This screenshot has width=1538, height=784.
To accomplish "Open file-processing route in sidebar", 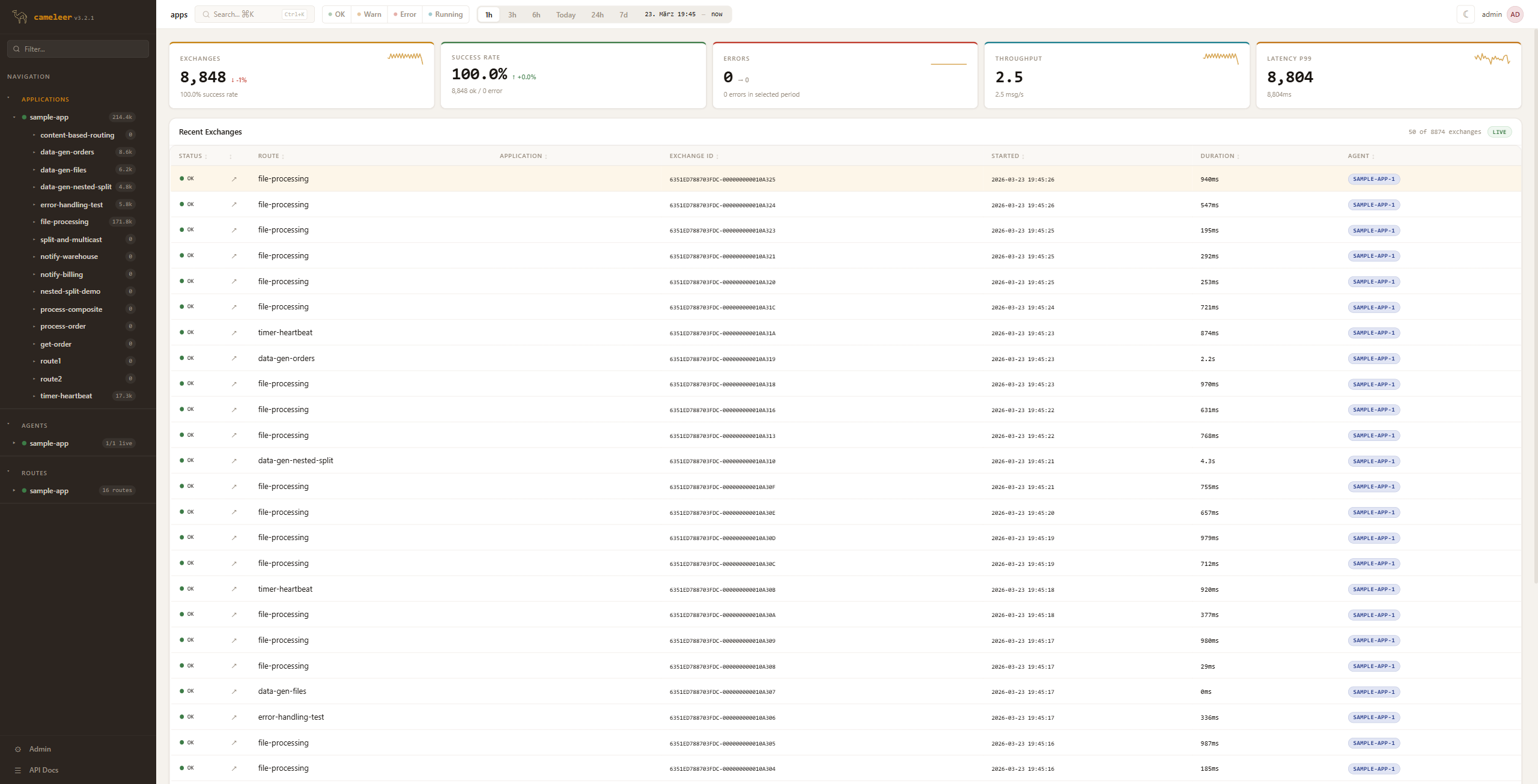I will coord(64,222).
